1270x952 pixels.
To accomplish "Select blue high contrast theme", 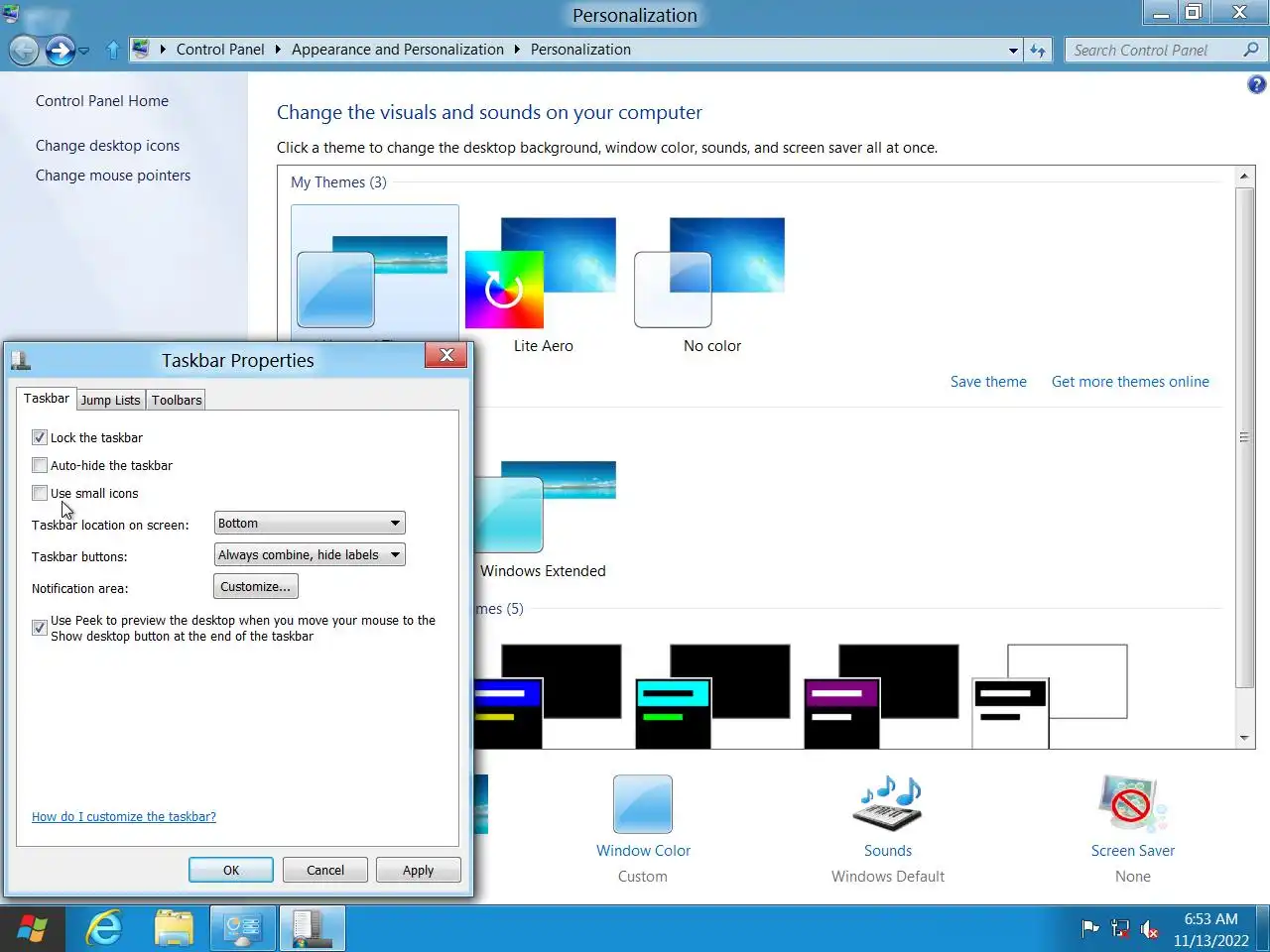I will click(548, 696).
